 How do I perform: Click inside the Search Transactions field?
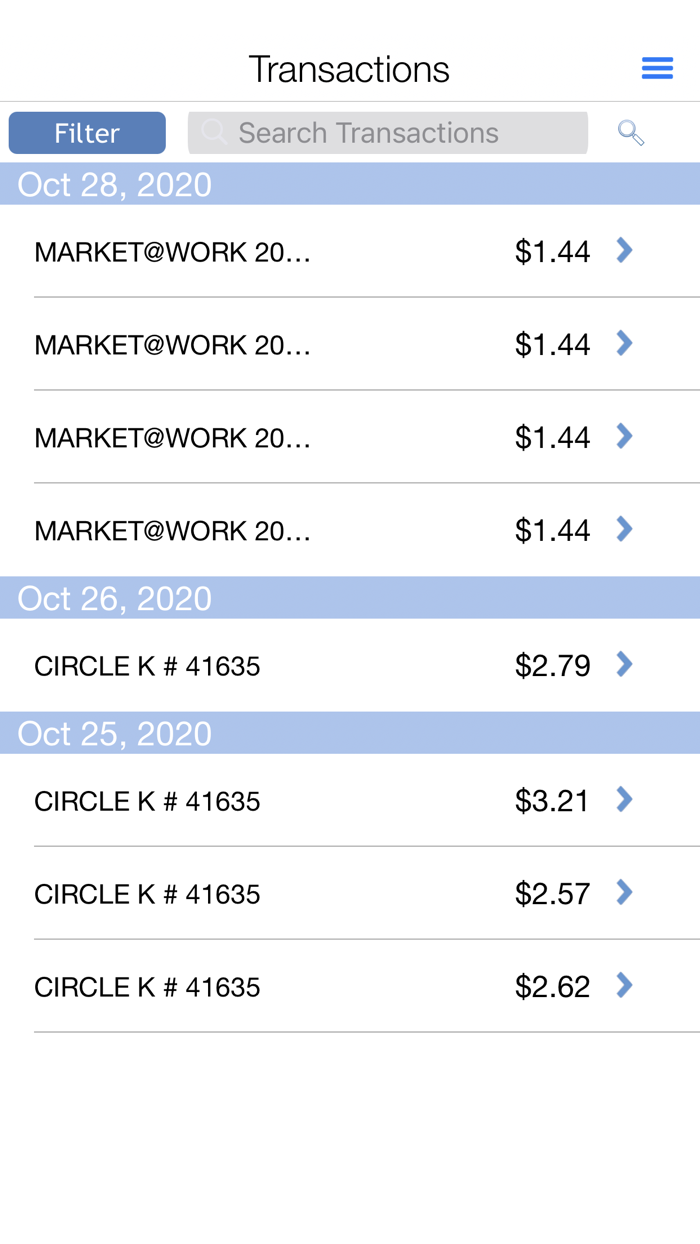coord(388,131)
